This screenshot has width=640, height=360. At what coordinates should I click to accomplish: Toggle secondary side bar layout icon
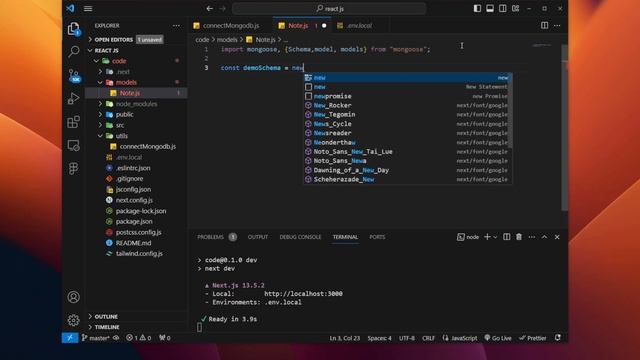[502, 8]
